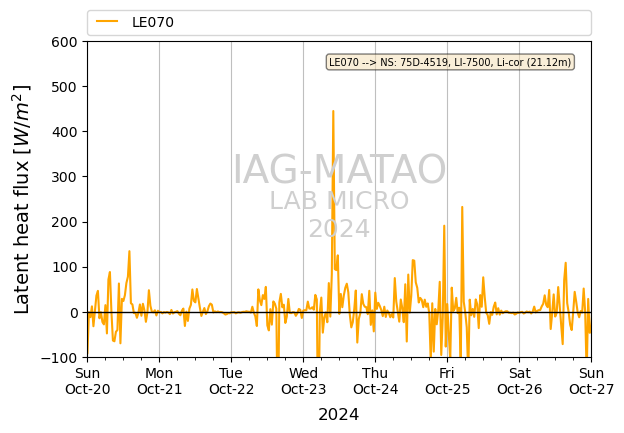The height and width of the screenshot is (433, 624).
Task: Click the LE070 legend label
Action: [x=153, y=22]
